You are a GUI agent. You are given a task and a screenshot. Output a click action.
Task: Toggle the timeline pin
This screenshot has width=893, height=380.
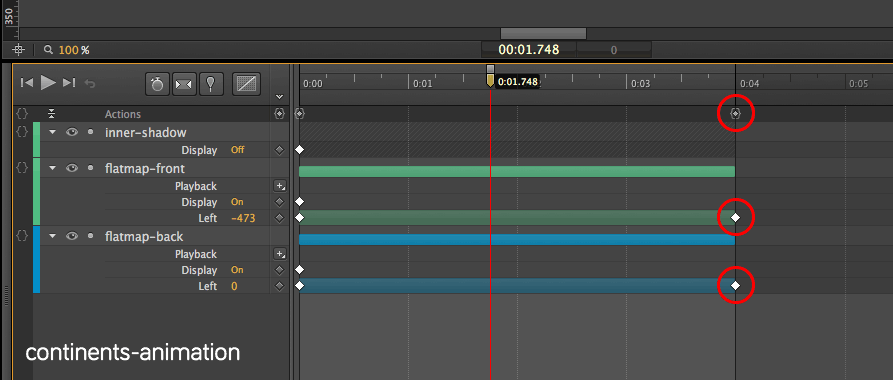211,84
